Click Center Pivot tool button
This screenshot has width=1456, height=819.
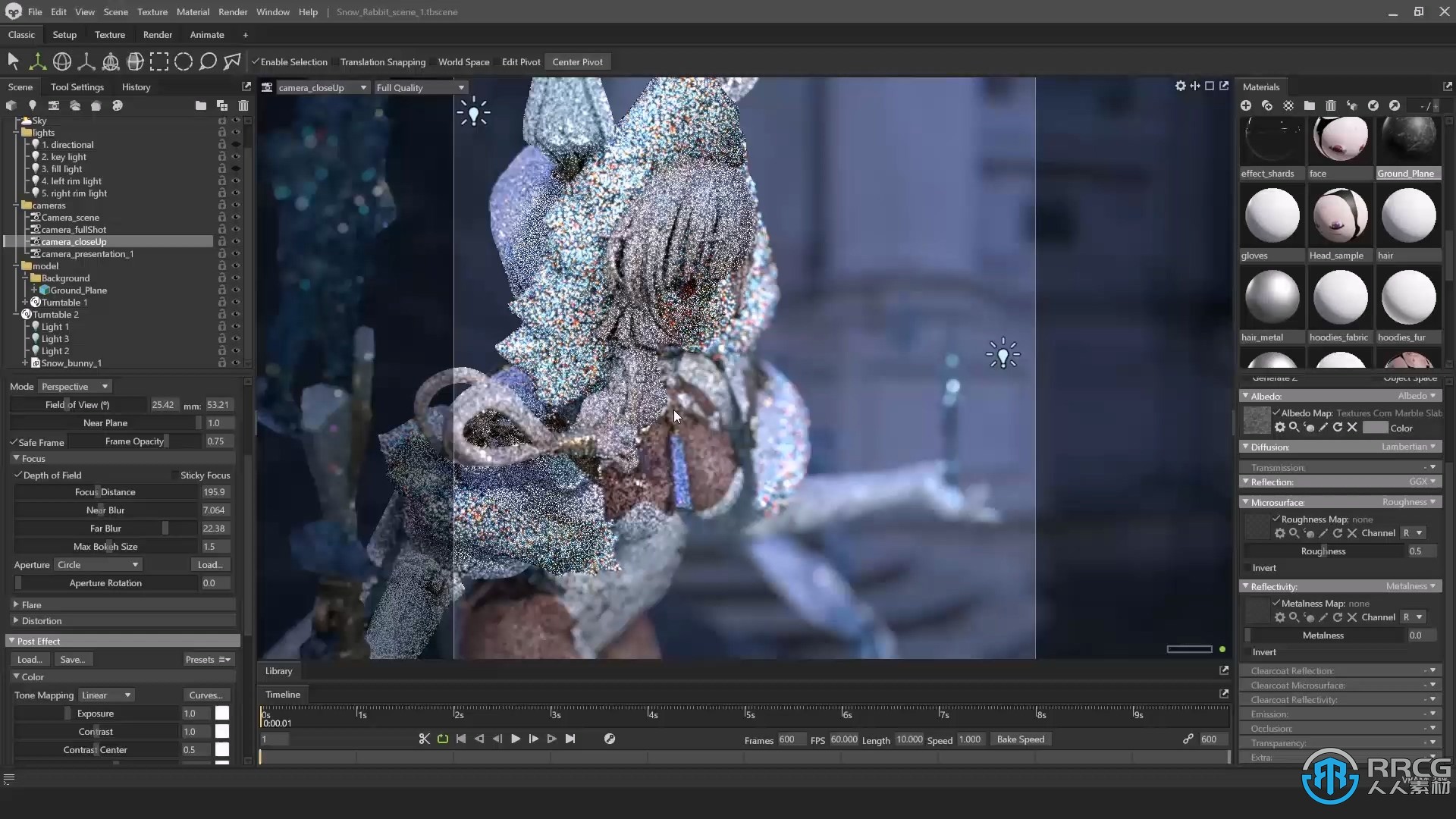coord(578,61)
